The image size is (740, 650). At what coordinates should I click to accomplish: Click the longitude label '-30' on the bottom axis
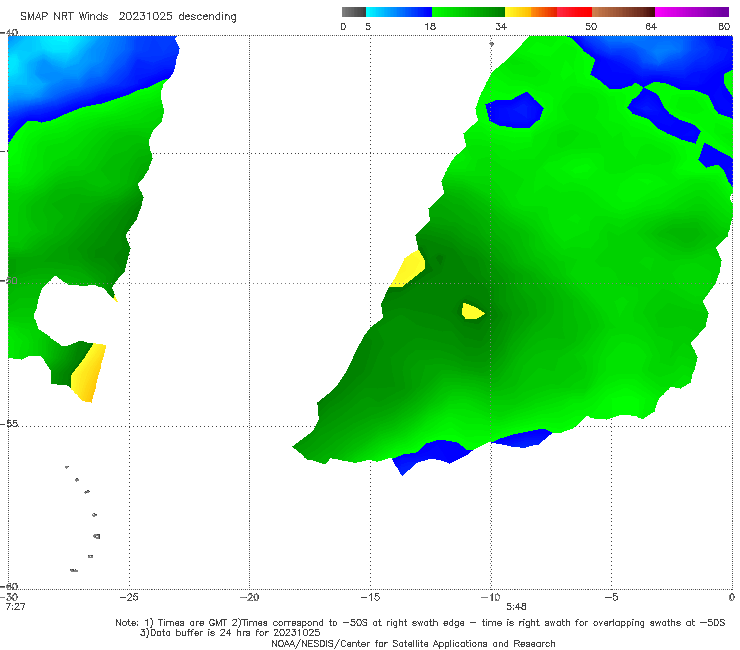10,597
